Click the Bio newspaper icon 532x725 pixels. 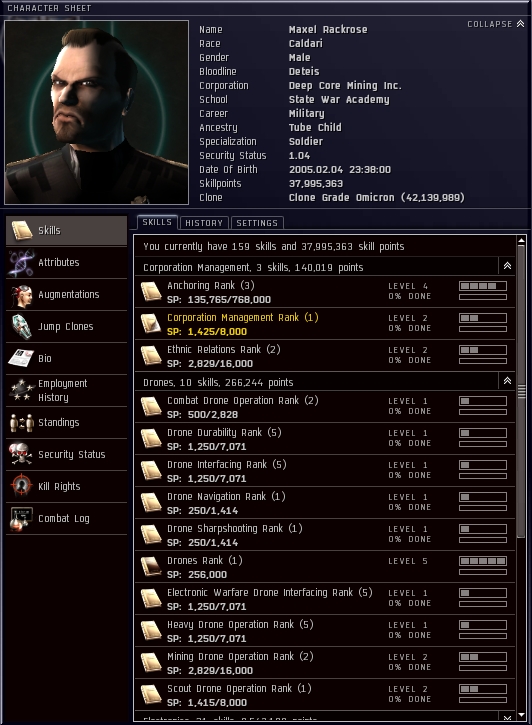(x=21, y=358)
